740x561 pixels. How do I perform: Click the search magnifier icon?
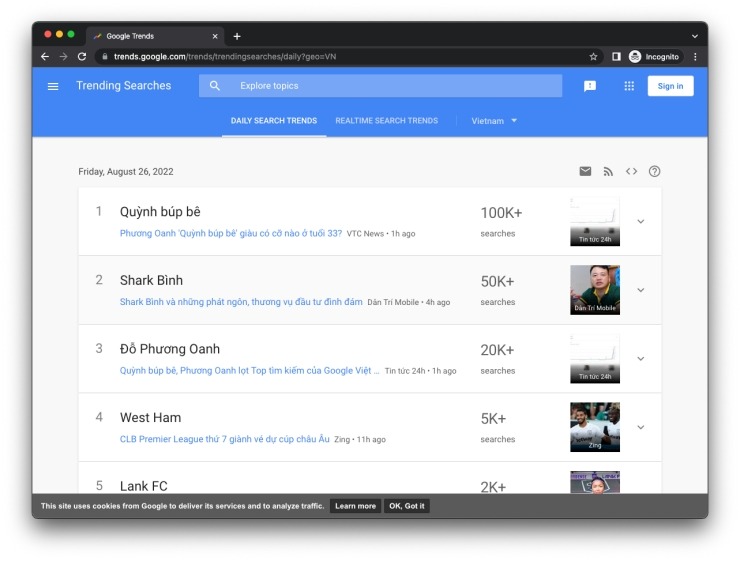click(x=215, y=86)
